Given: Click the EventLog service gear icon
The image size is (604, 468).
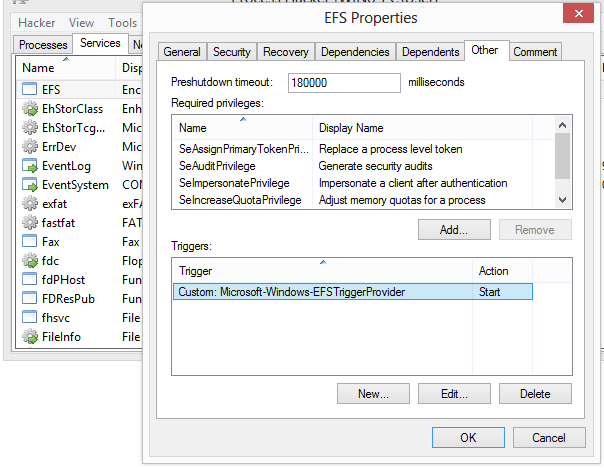Looking at the screenshot, I should click(x=30, y=166).
